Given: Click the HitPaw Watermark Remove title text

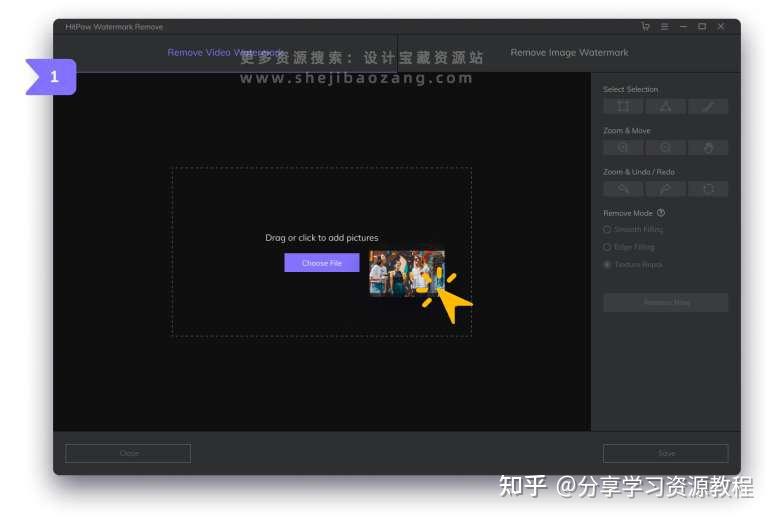Looking at the screenshot, I should click(114, 27).
